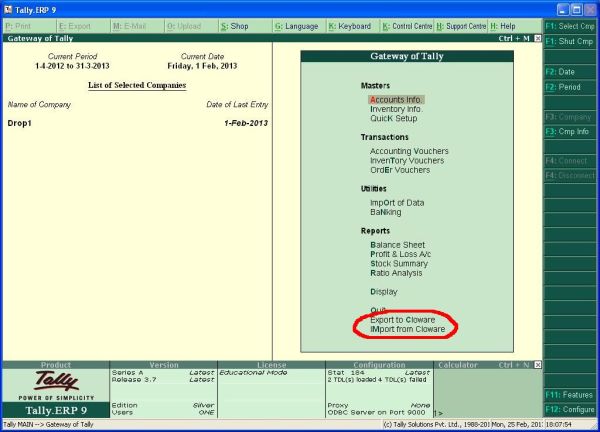
Task: Select Import of Data utility
Action: coord(397,203)
